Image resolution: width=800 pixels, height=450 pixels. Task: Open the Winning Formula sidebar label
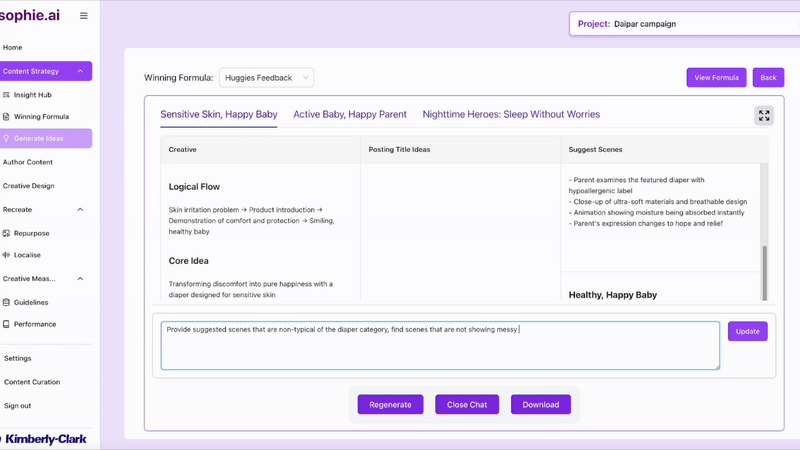click(41, 117)
